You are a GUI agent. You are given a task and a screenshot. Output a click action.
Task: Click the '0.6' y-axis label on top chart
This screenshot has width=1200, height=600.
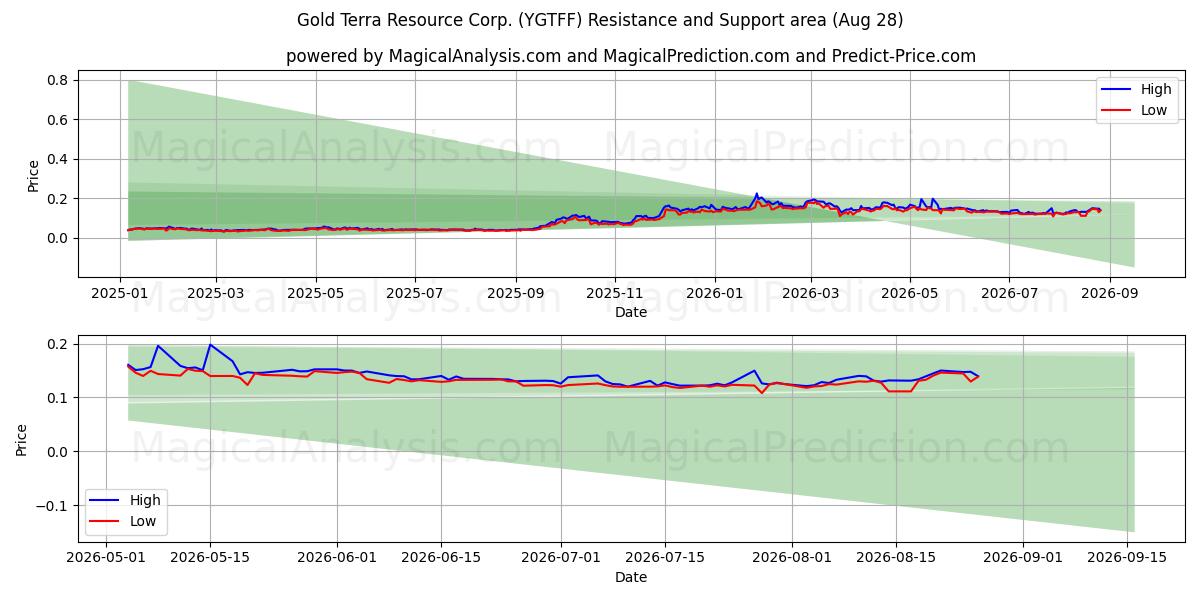[x=57, y=120]
